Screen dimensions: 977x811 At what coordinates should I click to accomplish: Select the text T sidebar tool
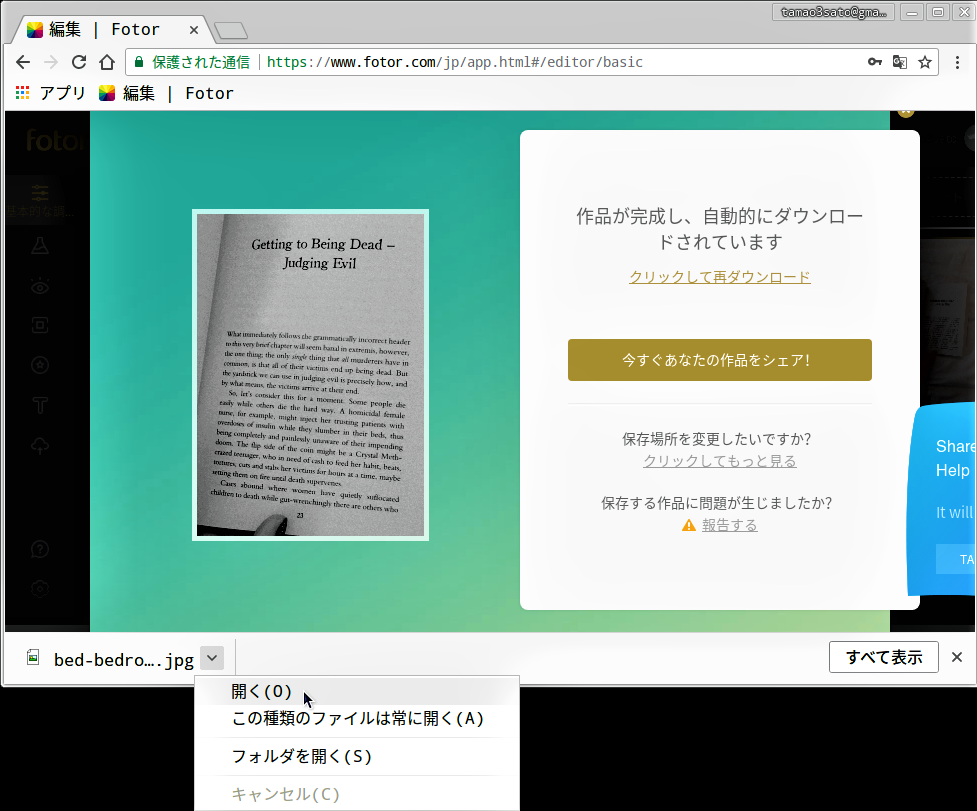tap(40, 406)
